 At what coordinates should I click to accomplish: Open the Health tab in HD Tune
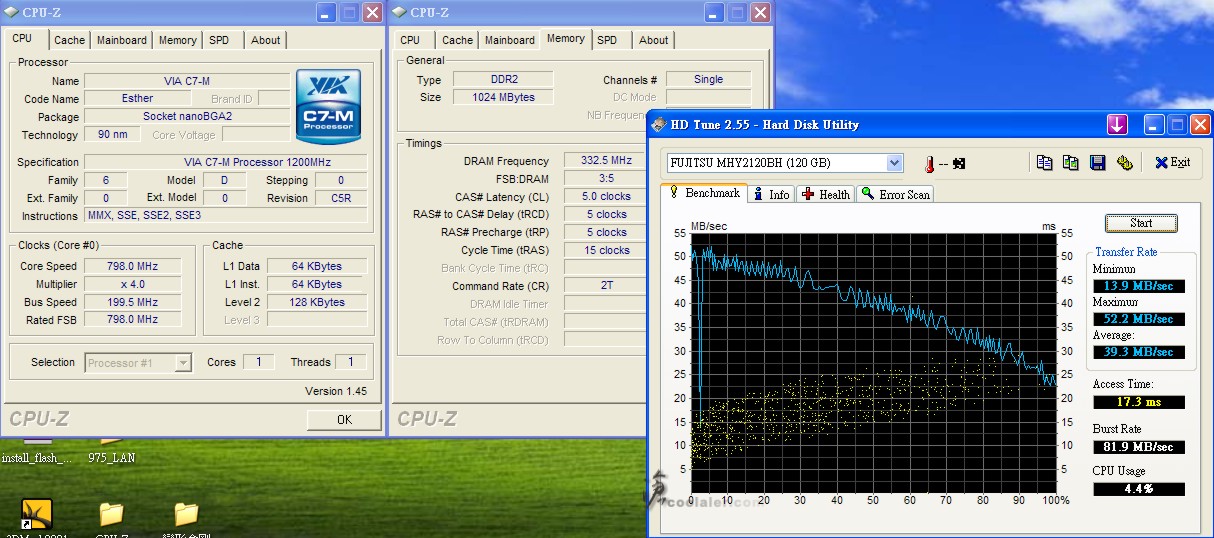coord(825,194)
